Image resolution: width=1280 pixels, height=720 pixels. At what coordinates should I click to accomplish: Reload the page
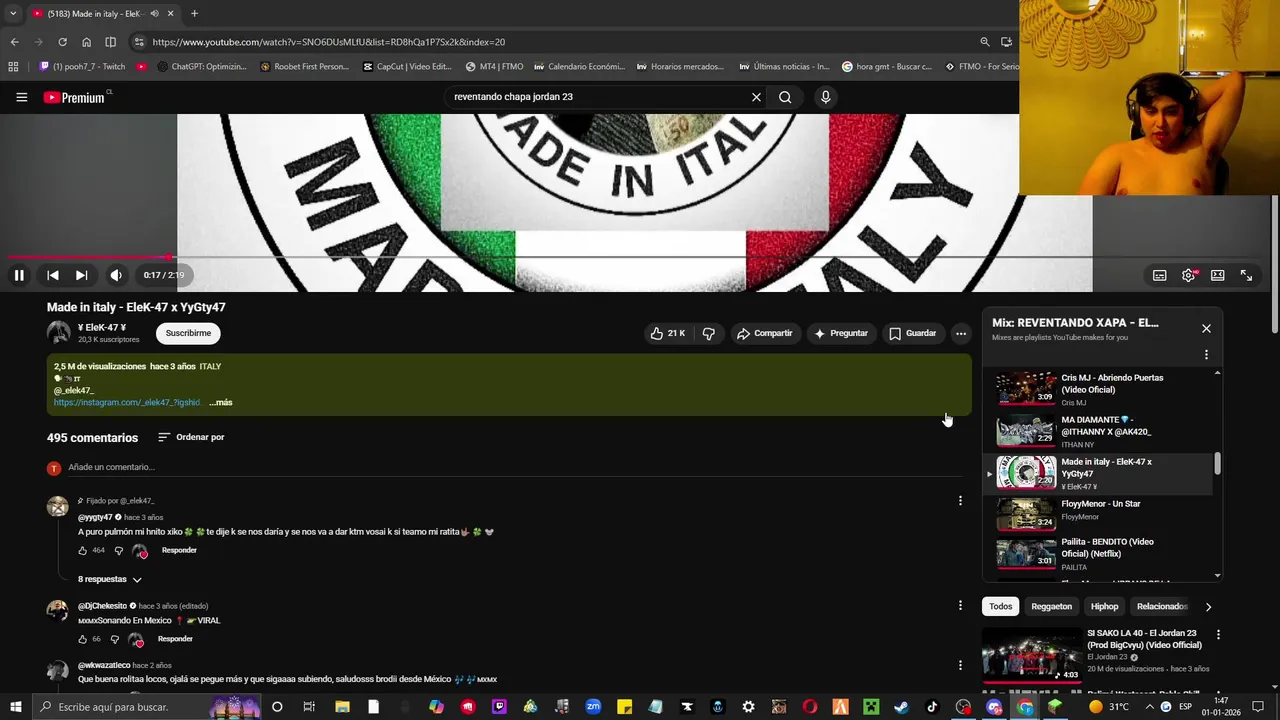(x=62, y=42)
